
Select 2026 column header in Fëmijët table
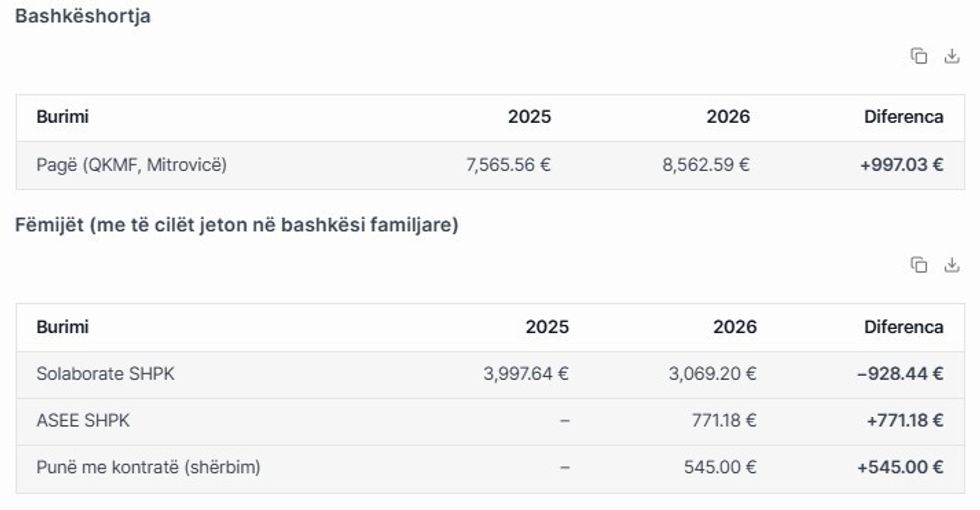pyautogui.click(x=735, y=327)
